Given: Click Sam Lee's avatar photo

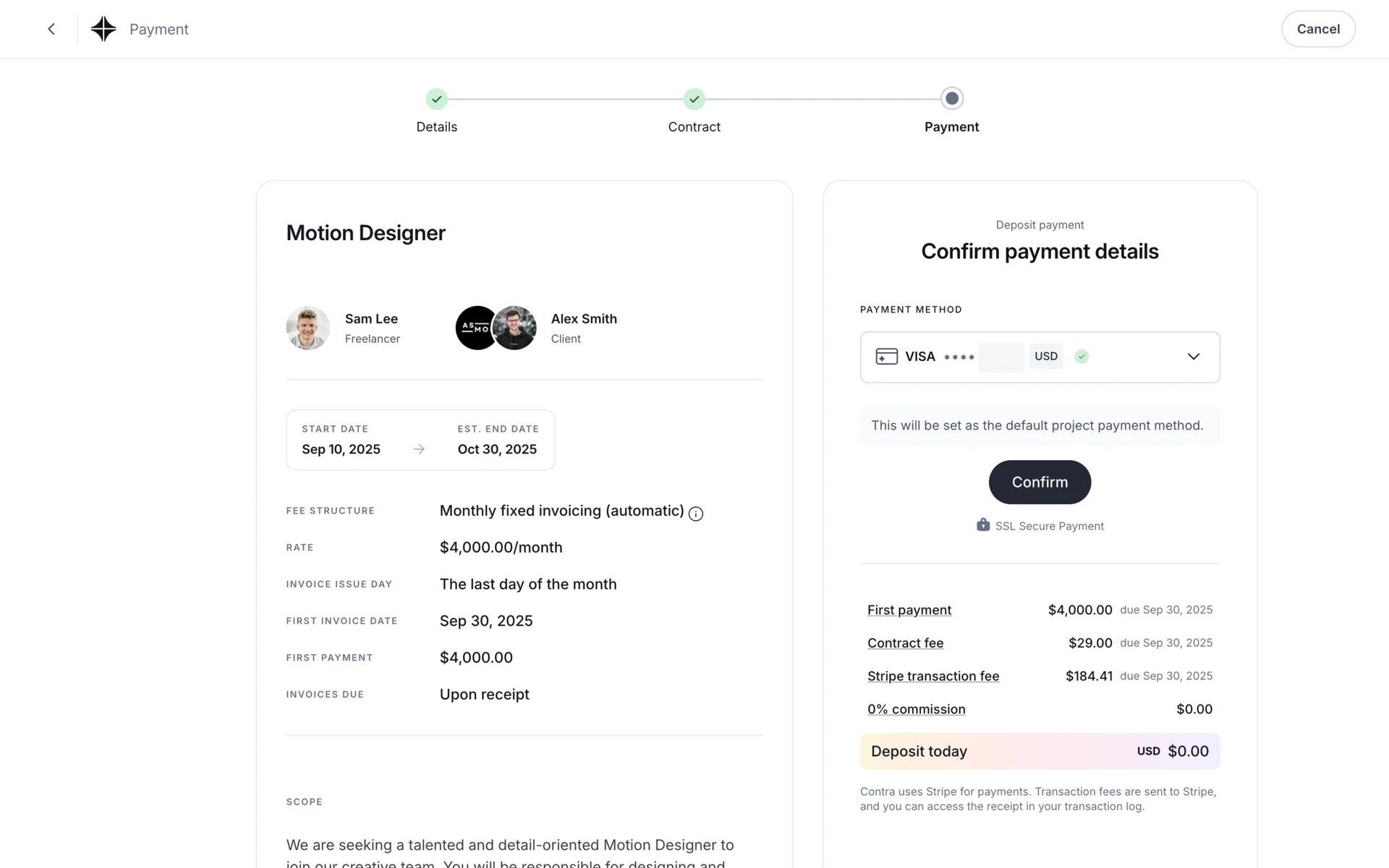Looking at the screenshot, I should coord(308,328).
